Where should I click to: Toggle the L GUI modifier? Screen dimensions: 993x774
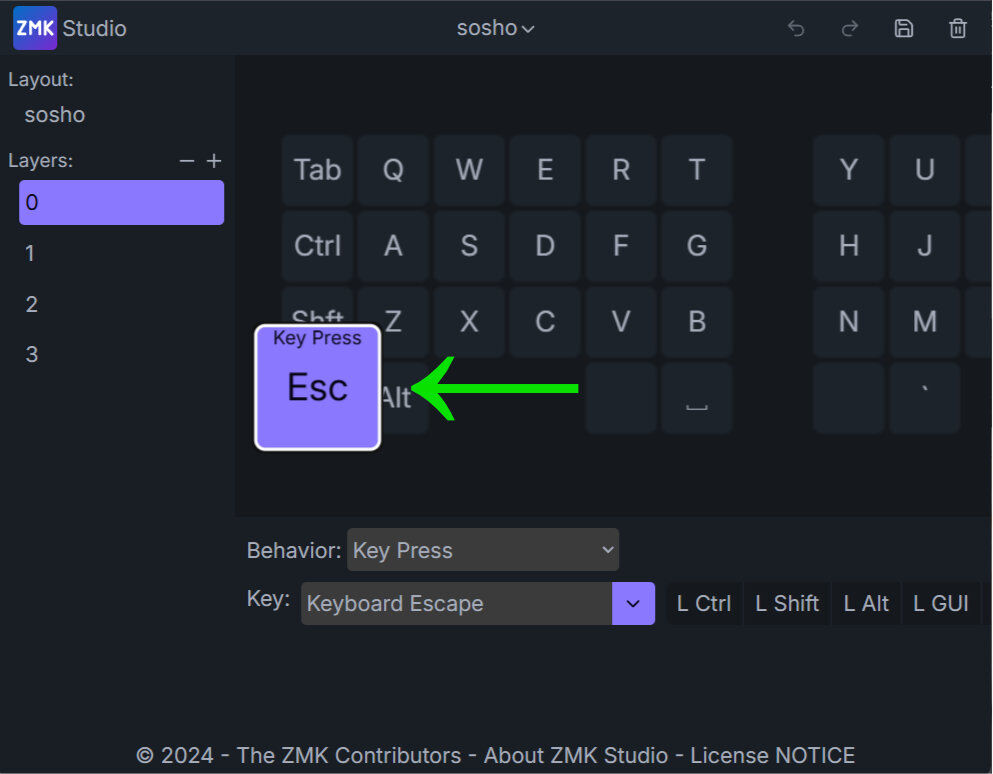click(x=941, y=603)
